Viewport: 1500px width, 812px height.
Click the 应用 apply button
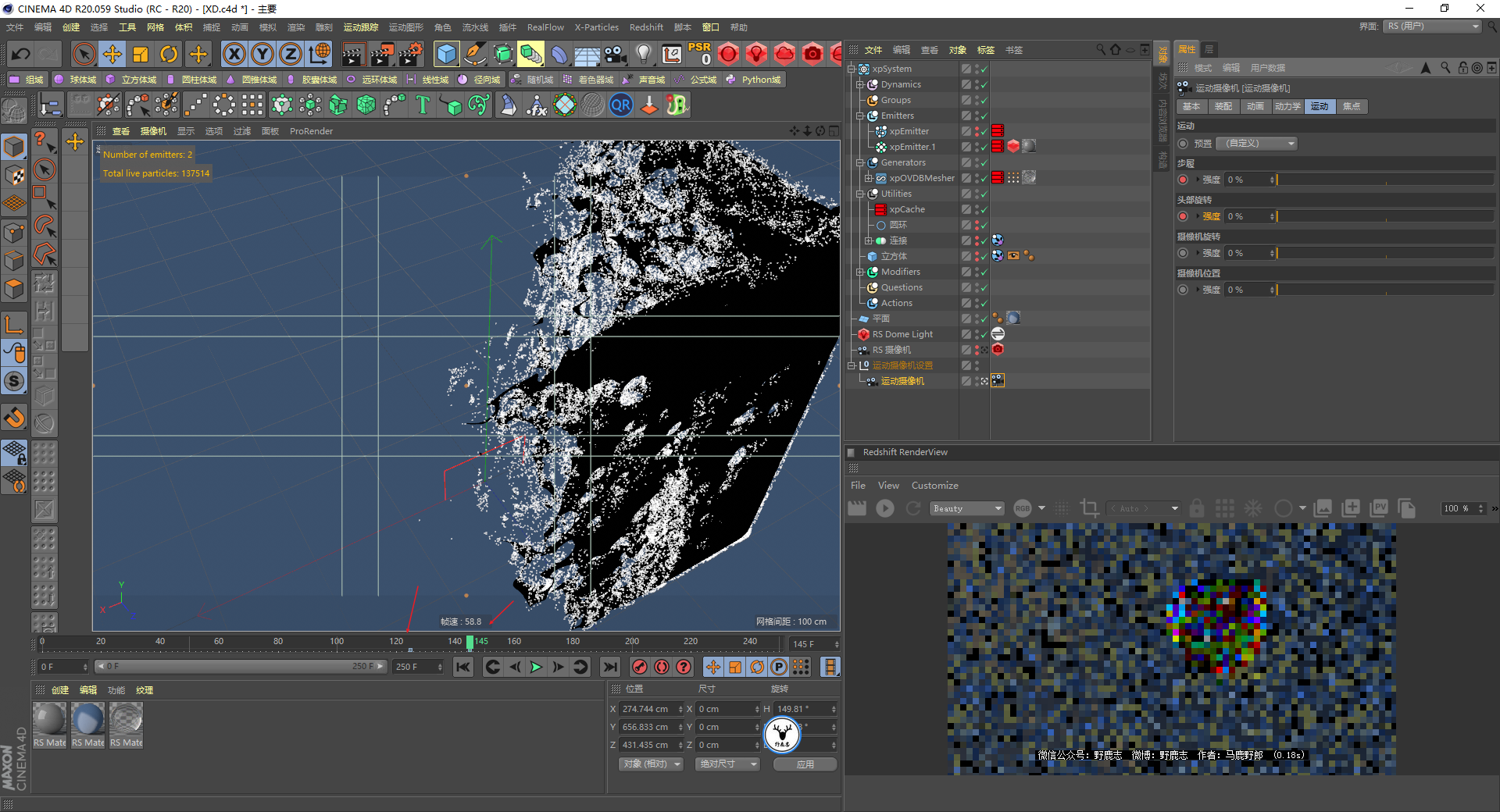[805, 764]
